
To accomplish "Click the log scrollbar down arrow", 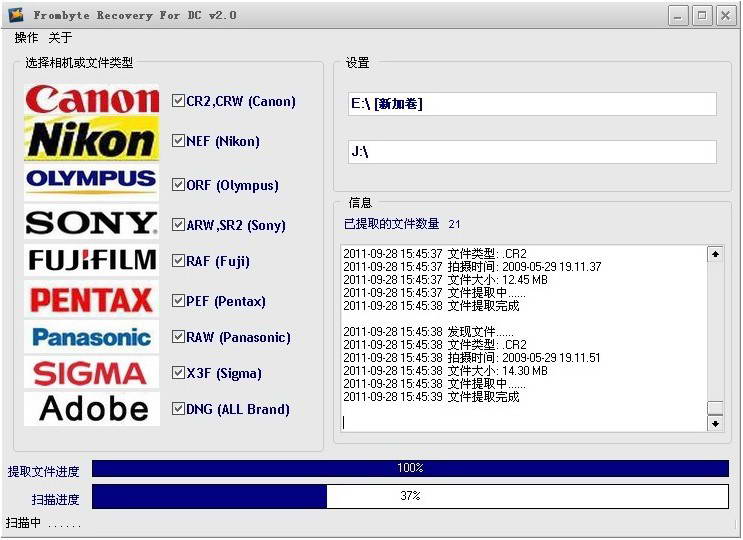I will 715,423.
